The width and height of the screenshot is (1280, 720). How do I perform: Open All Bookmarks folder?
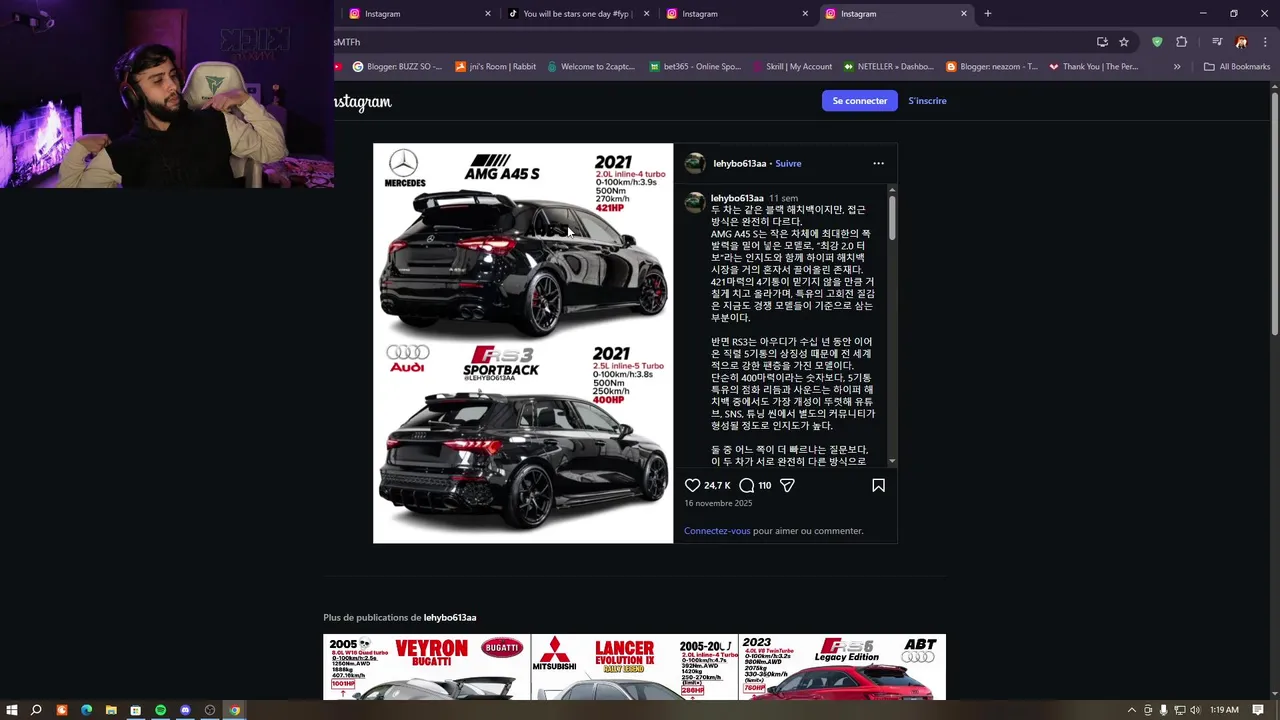click(x=1237, y=67)
